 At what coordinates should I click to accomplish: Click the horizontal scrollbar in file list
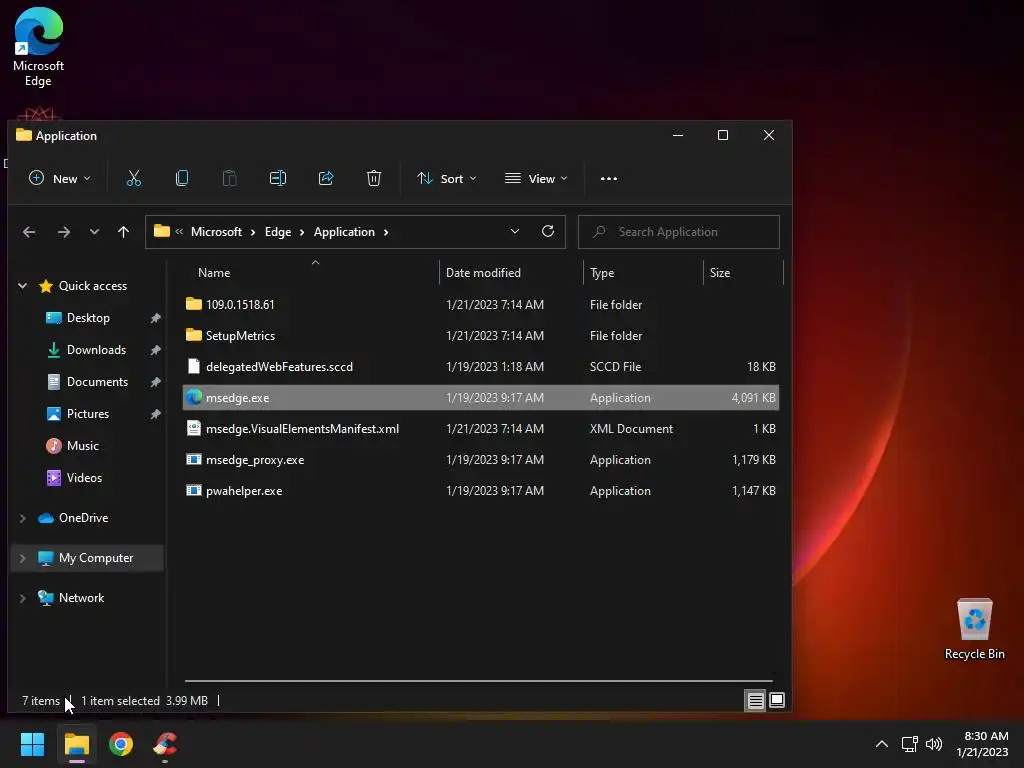pyautogui.click(x=479, y=680)
